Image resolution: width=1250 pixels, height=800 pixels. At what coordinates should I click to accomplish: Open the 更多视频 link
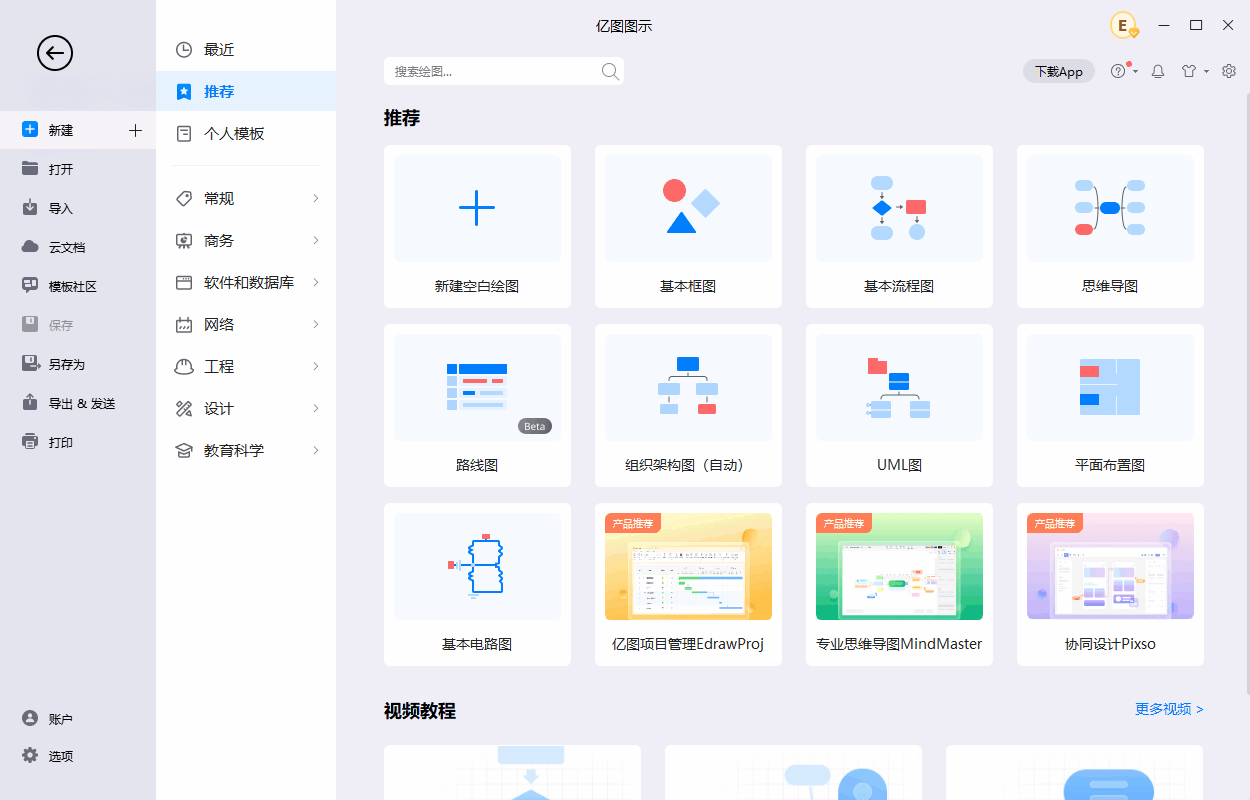point(1168,709)
